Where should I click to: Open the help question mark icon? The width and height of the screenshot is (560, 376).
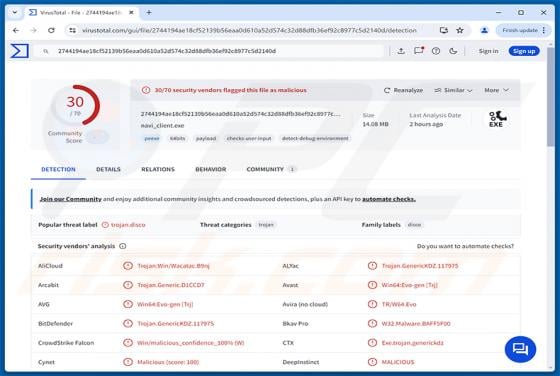(436, 51)
